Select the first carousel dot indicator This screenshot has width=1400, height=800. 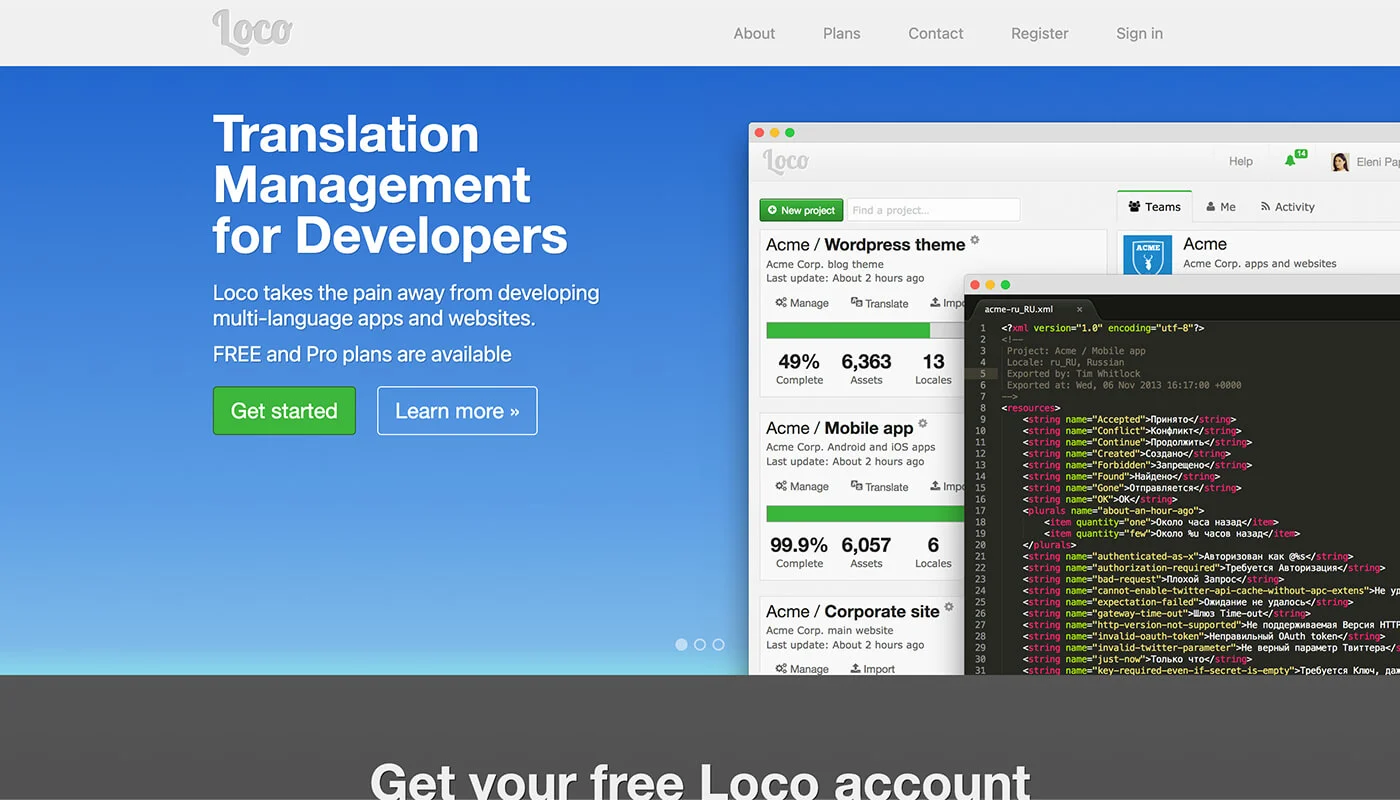coord(681,645)
